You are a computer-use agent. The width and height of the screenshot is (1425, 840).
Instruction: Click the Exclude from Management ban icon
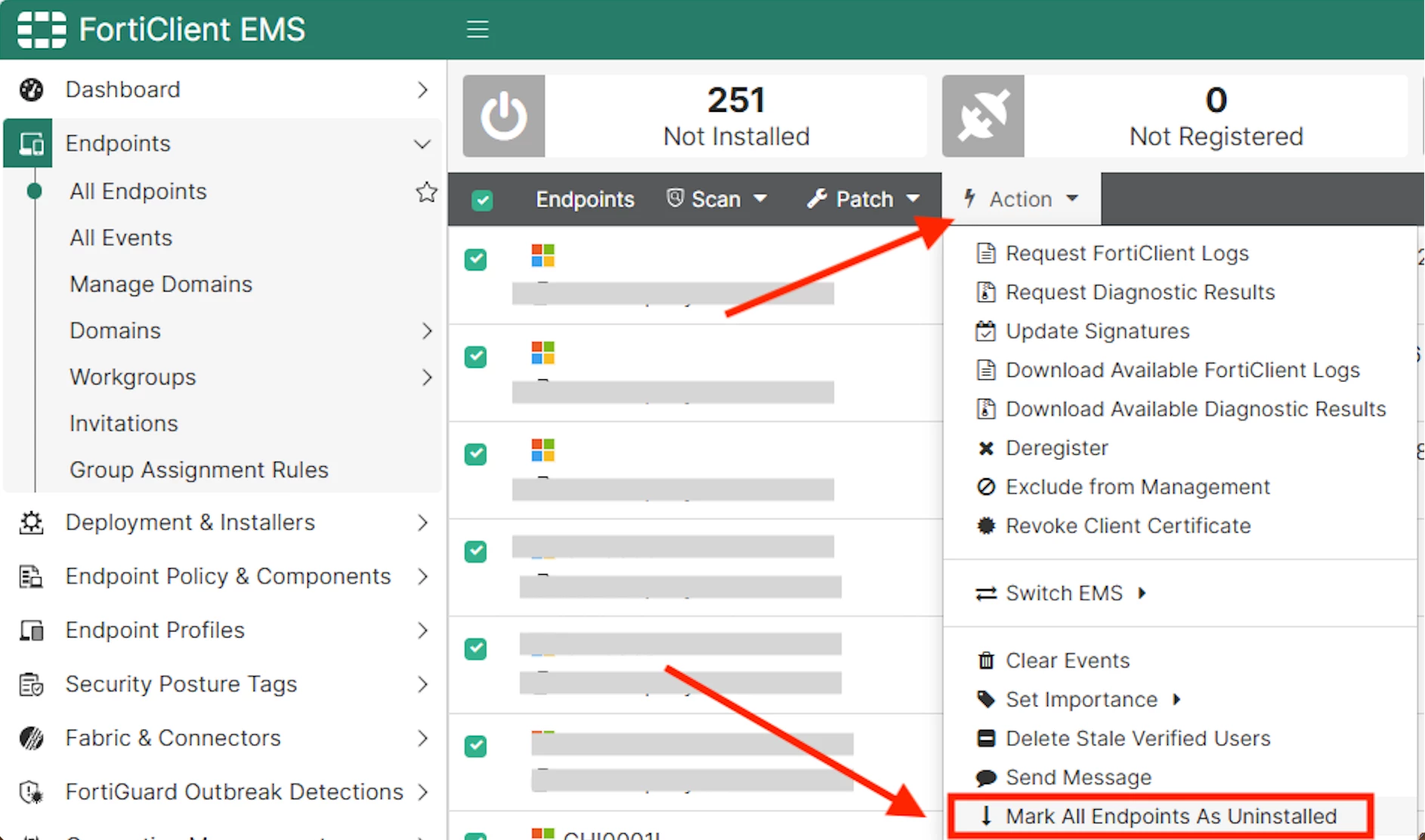point(986,486)
